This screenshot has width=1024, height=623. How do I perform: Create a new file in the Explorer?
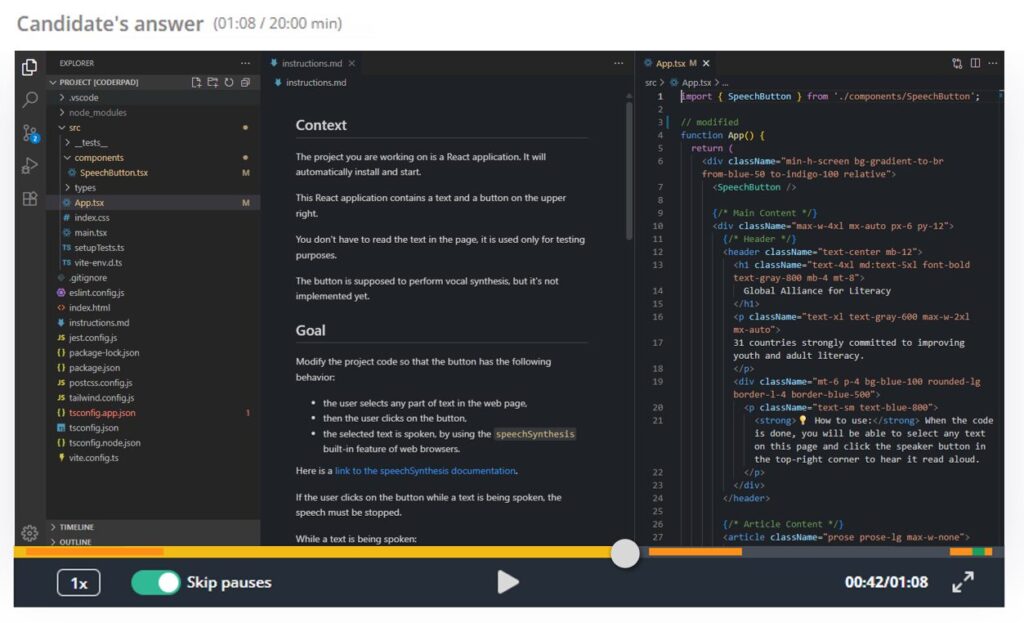[196, 83]
